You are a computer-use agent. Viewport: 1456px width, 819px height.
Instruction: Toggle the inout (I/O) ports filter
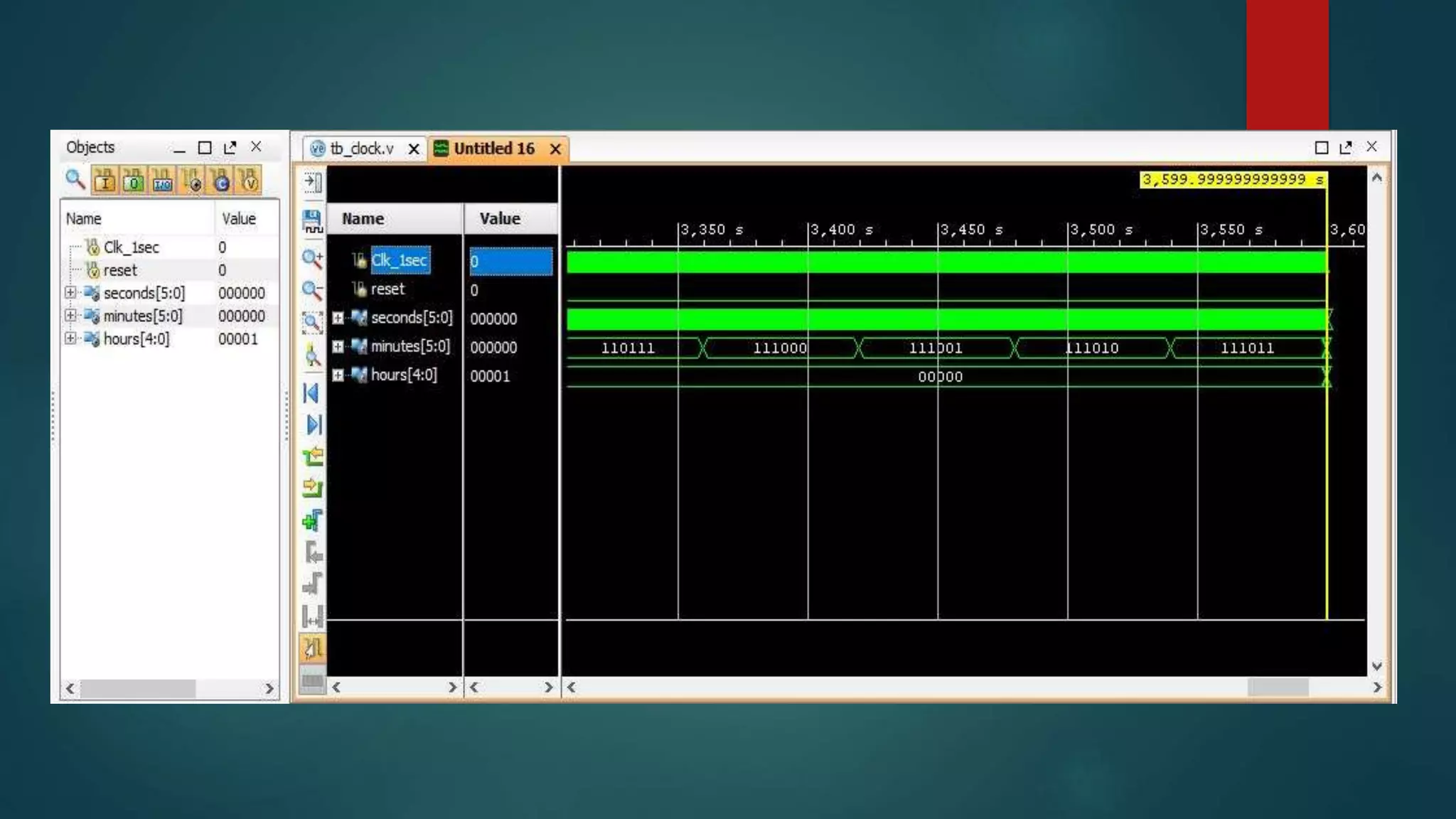pyautogui.click(x=162, y=181)
